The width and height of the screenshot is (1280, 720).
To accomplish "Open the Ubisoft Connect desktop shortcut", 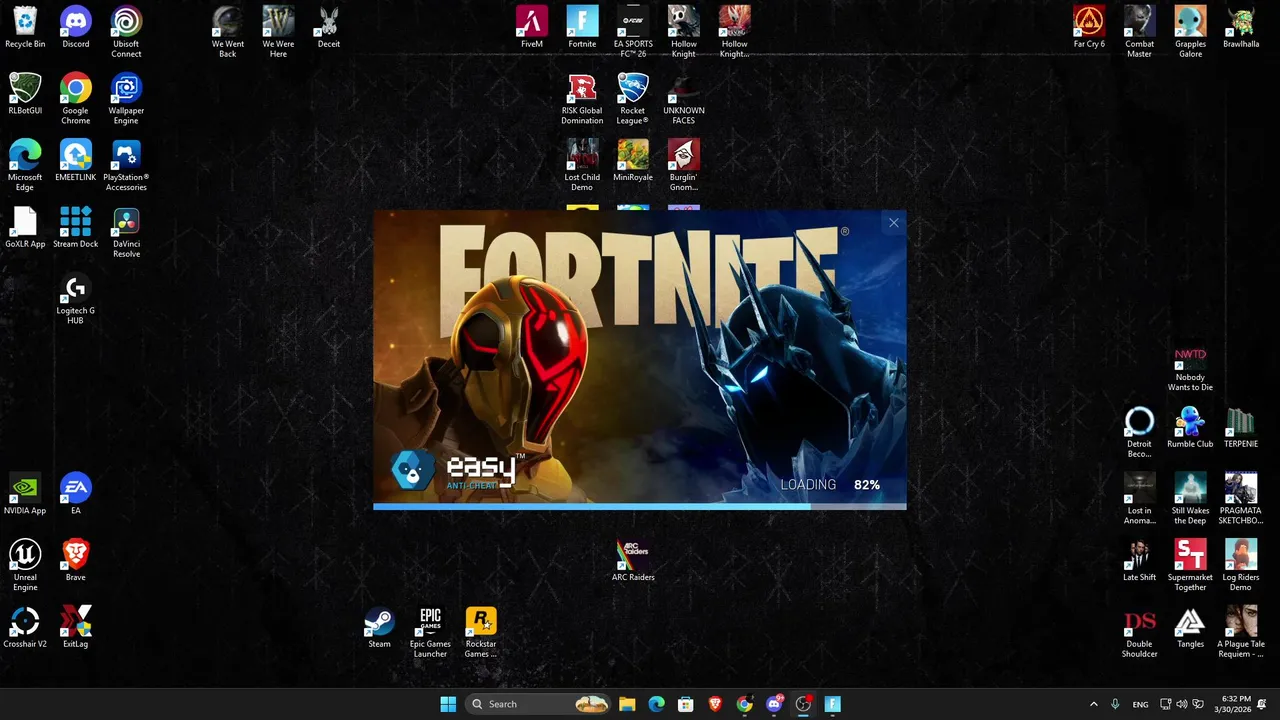I will point(126,32).
